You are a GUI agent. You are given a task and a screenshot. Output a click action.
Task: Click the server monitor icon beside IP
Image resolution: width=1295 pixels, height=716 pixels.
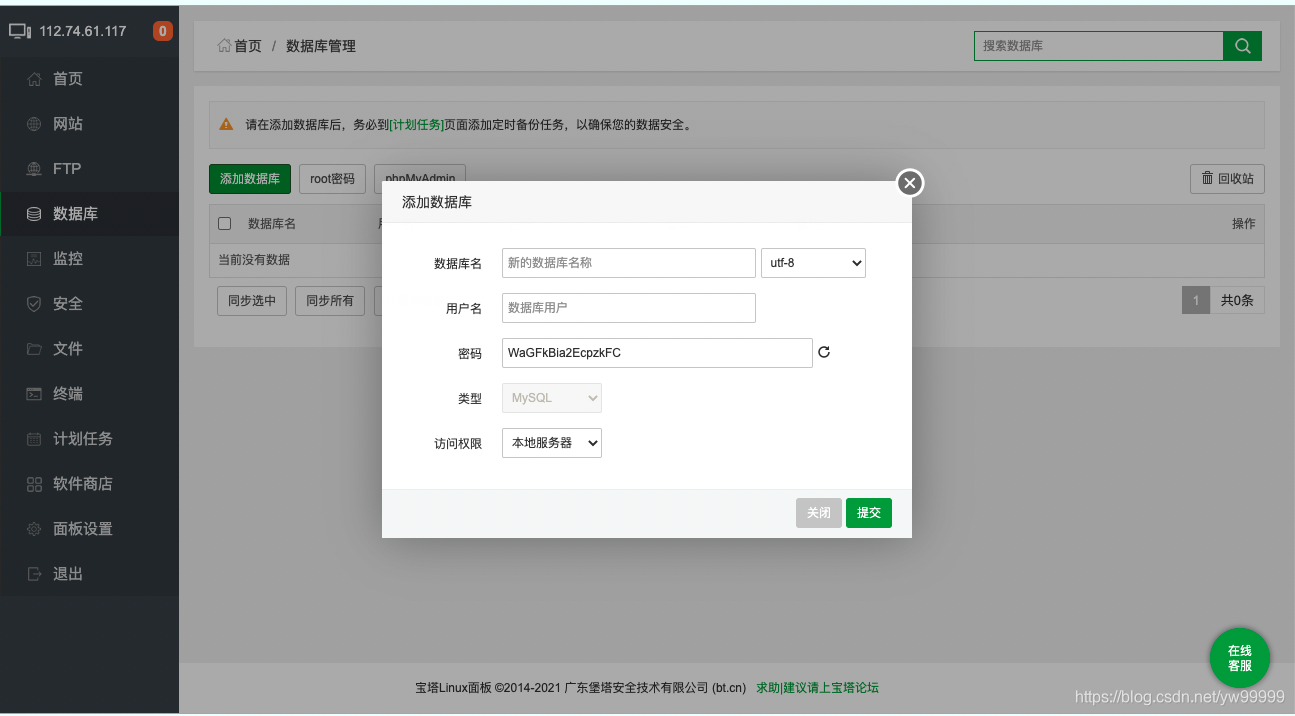[x=20, y=31]
